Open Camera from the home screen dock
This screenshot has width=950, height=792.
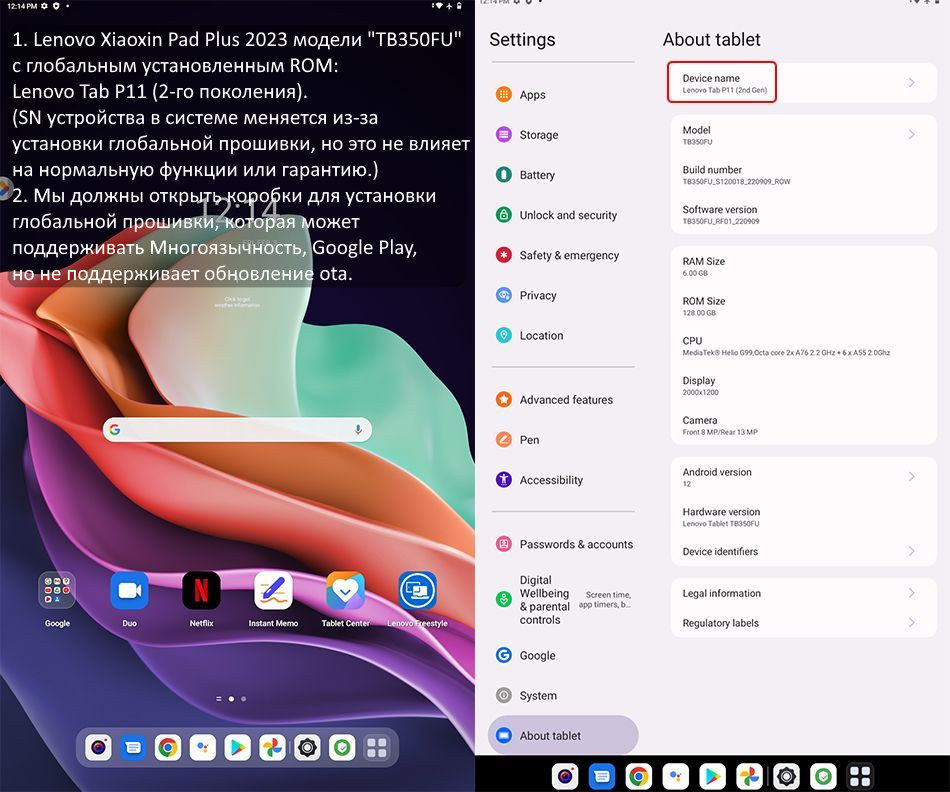[x=98, y=748]
